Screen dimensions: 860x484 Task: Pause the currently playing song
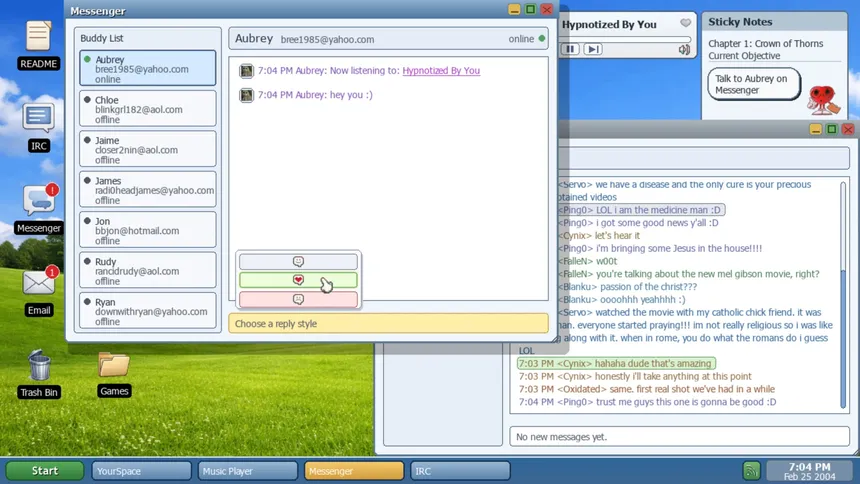570,49
